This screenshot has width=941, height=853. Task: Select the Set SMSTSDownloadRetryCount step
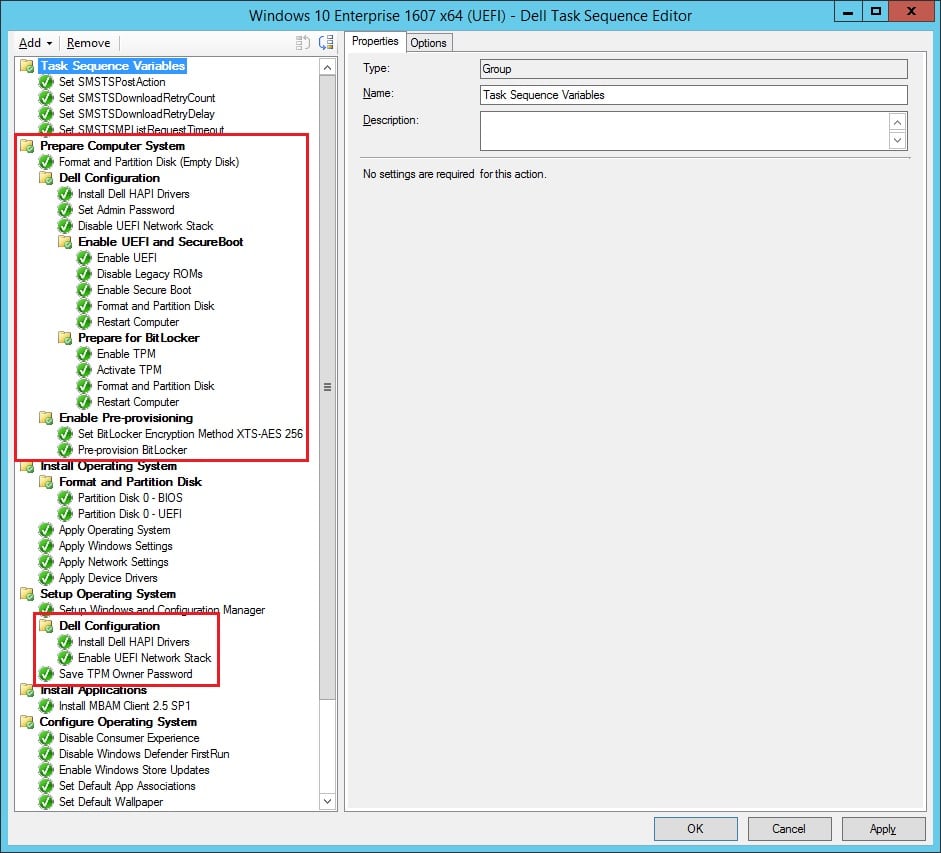(137, 98)
